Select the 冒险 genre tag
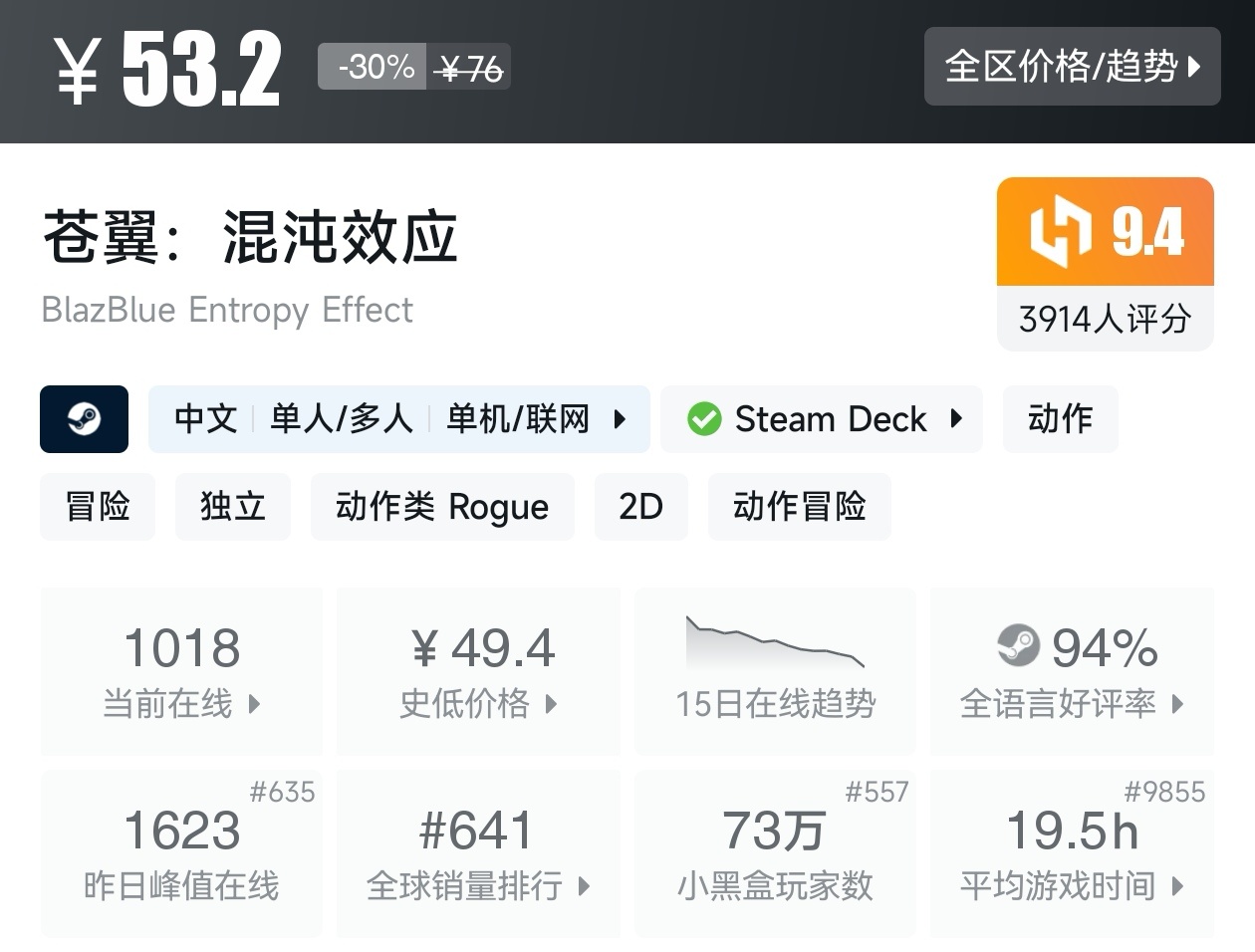1255x952 pixels. (x=98, y=507)
